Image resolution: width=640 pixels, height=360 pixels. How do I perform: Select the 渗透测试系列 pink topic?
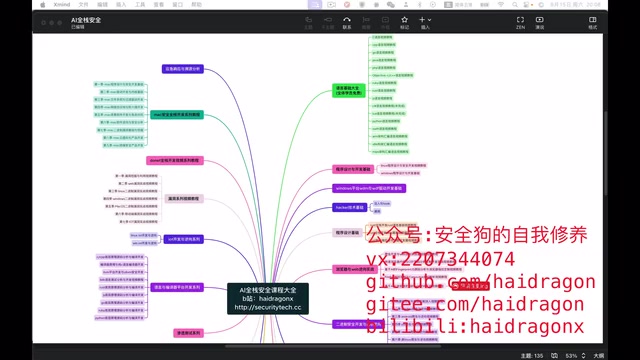[188, 333]
